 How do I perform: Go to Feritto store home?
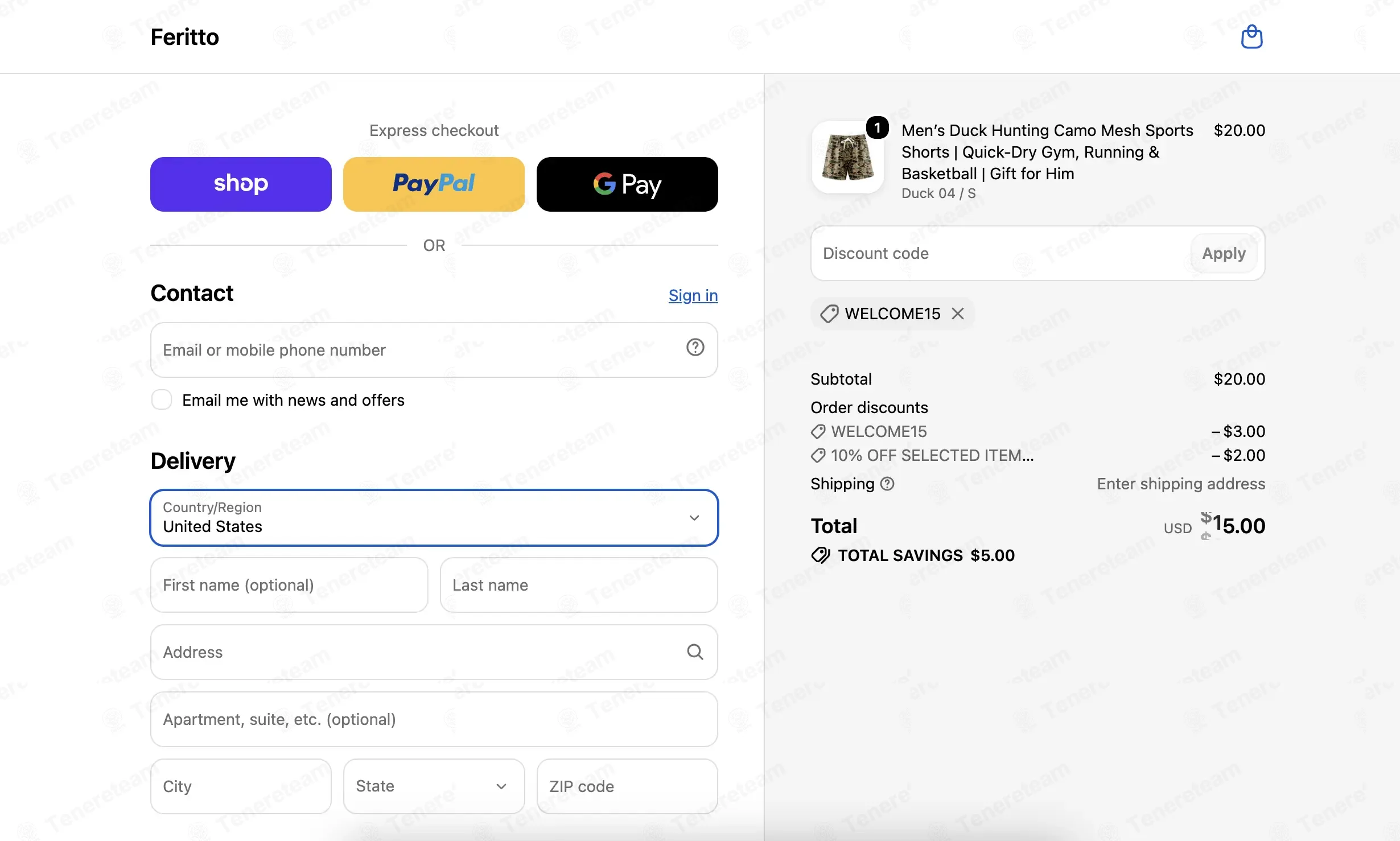tap(184, 37)
